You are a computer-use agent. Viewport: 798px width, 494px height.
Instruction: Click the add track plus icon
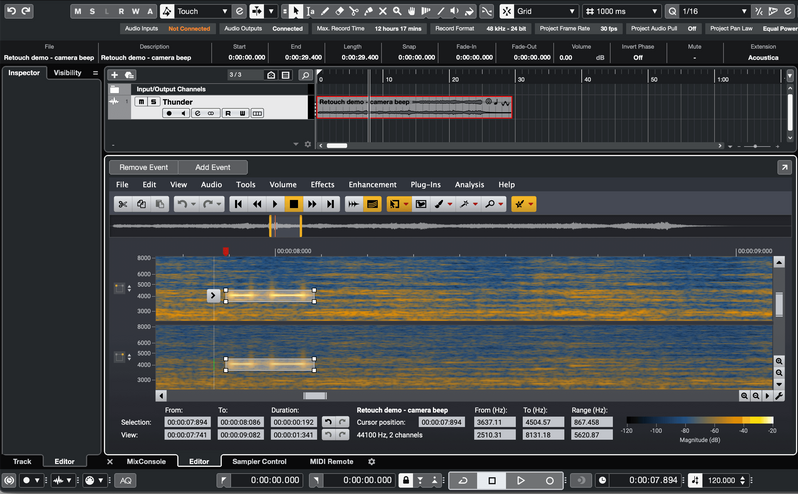115,75
